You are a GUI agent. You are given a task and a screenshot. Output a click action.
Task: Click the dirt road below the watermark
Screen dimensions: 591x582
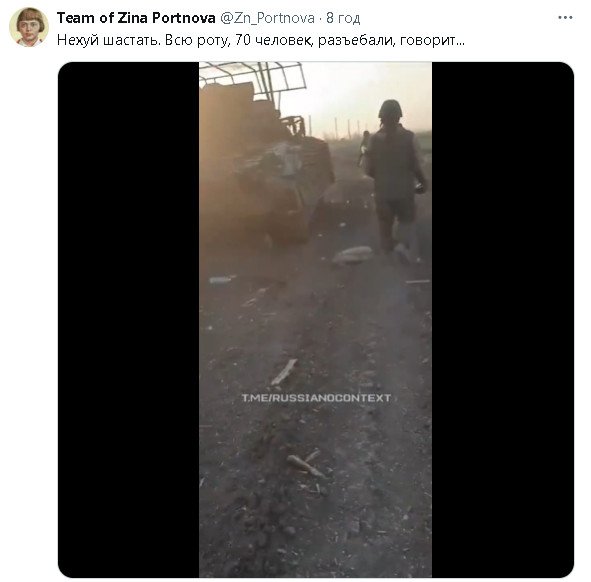(315, 490)
